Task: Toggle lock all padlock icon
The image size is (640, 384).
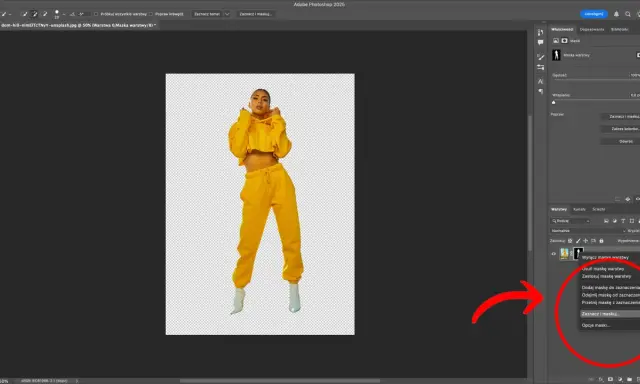Action: pyautogui.click(x=601, y=241)
